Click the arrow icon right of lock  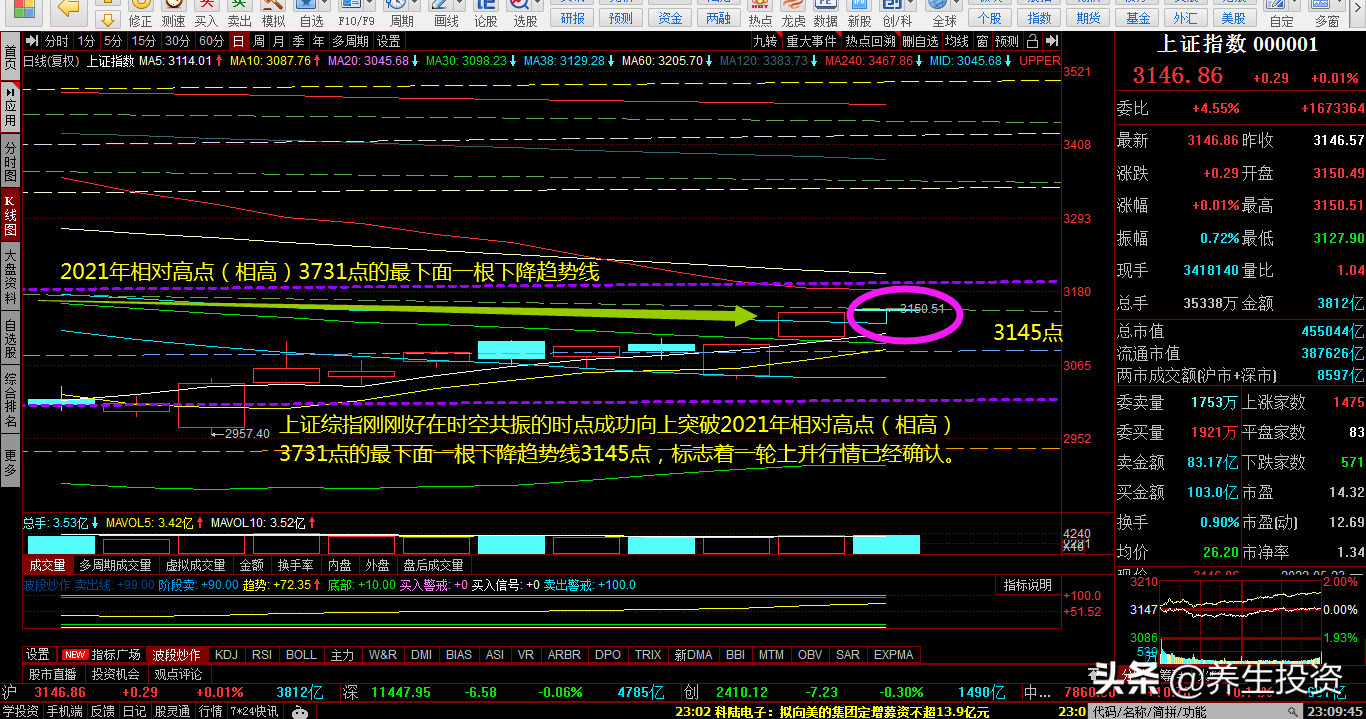click(x=1052, y=41)
